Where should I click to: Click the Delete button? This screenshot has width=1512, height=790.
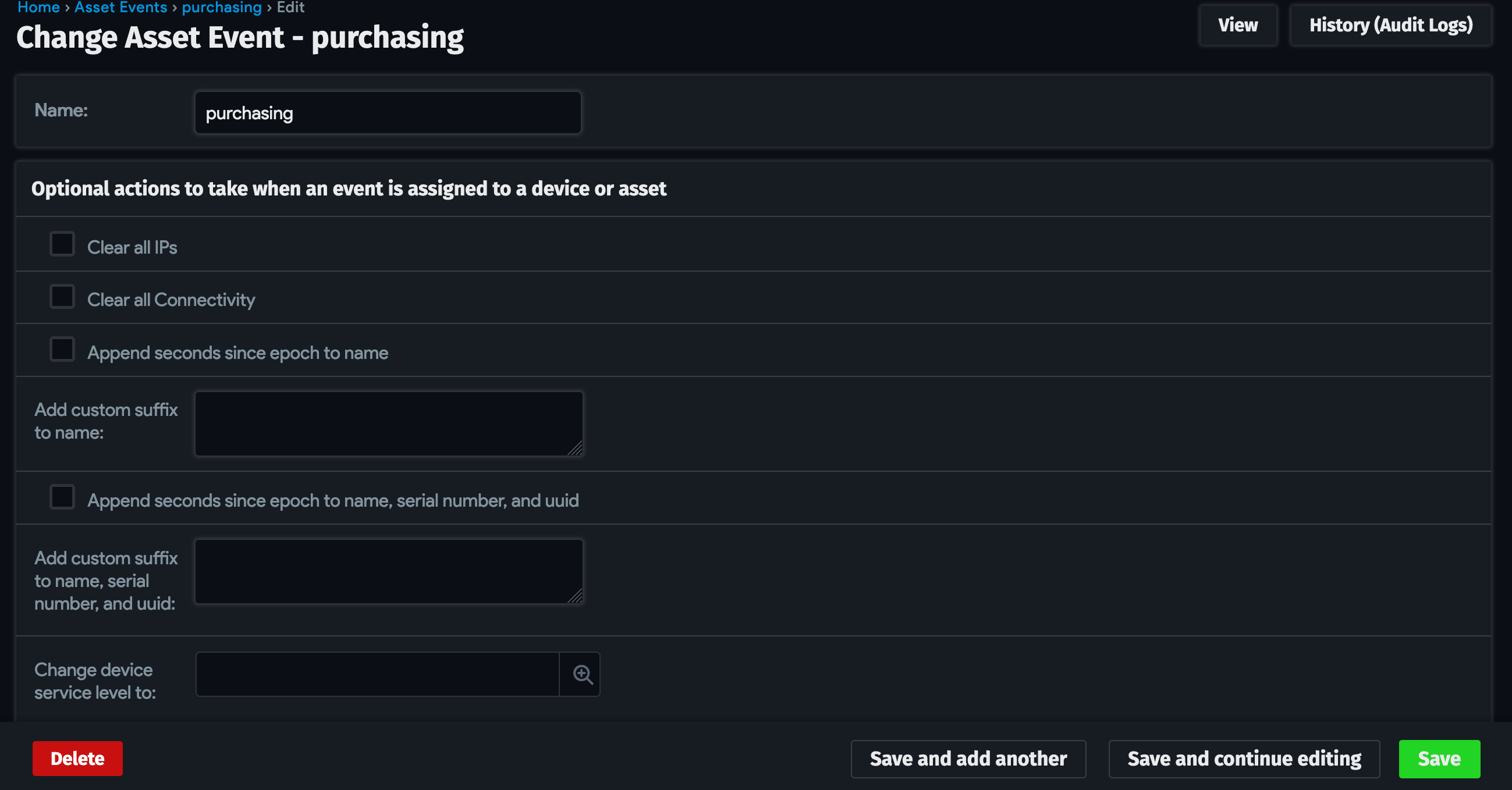[x=77, y=759]
